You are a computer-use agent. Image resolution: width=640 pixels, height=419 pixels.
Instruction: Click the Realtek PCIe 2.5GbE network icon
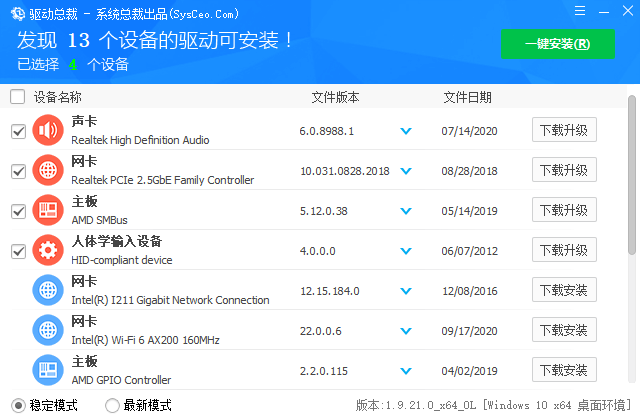[x=48, y=171]
